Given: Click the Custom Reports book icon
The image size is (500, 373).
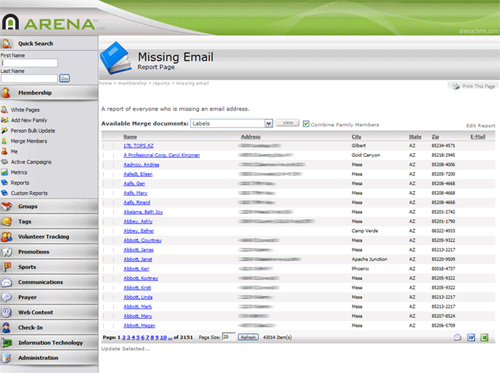Looking at the screenshot, I should (x=4, y=193).
